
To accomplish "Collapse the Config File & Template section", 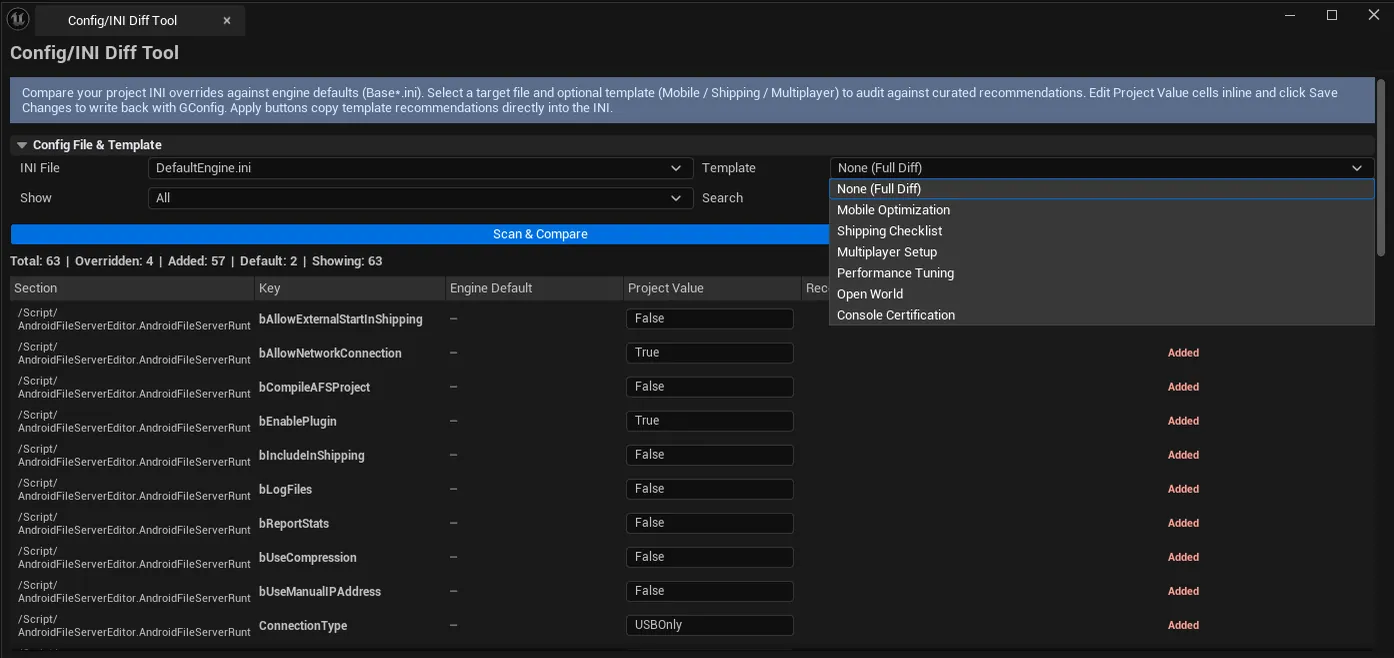I will click(x=22, y=145).
